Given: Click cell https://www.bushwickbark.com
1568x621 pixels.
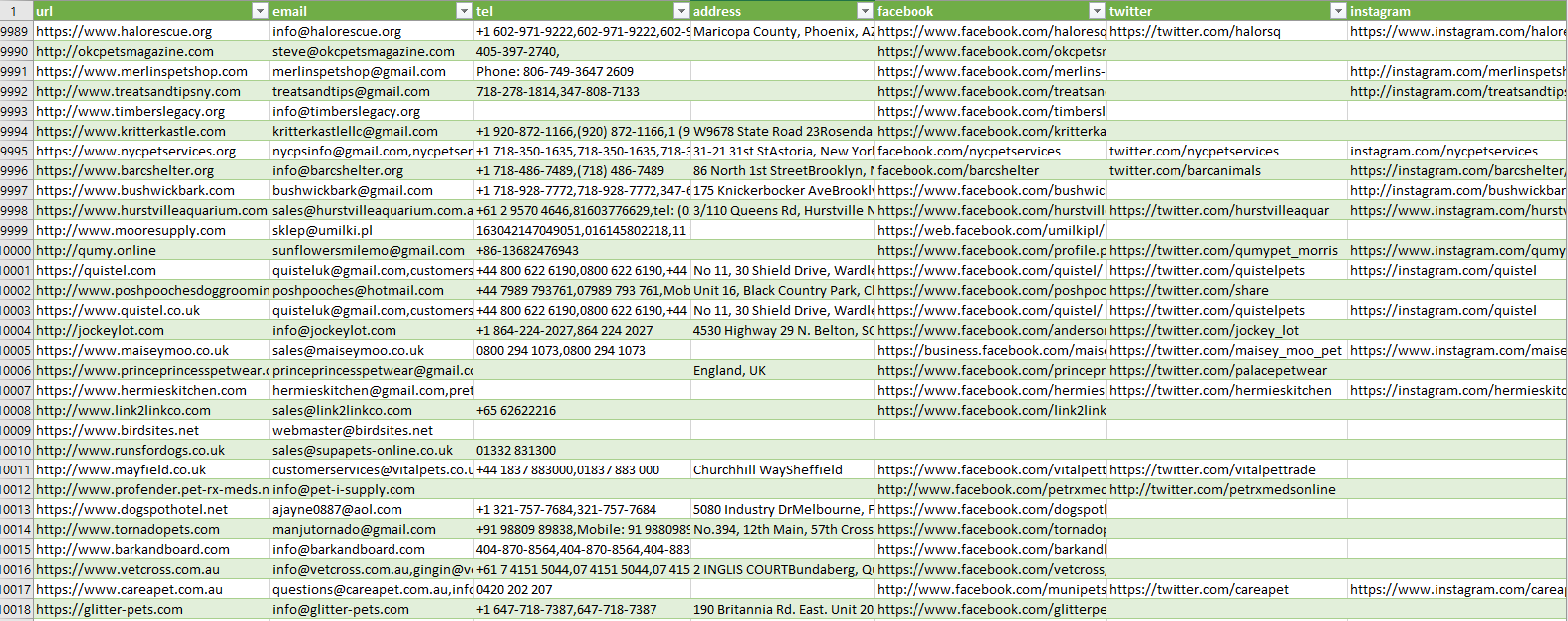Looking at the screenshot, I should coord(151,190).
